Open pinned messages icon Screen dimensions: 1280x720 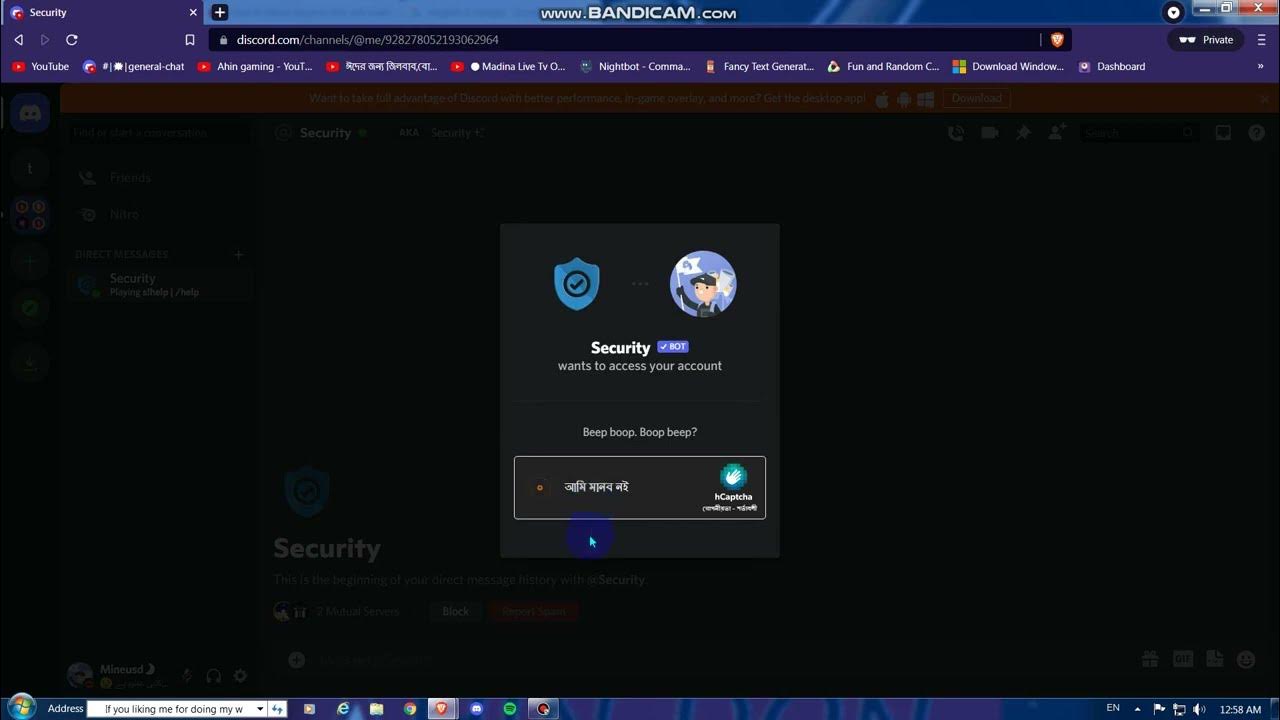click(x=1023, y=133)
